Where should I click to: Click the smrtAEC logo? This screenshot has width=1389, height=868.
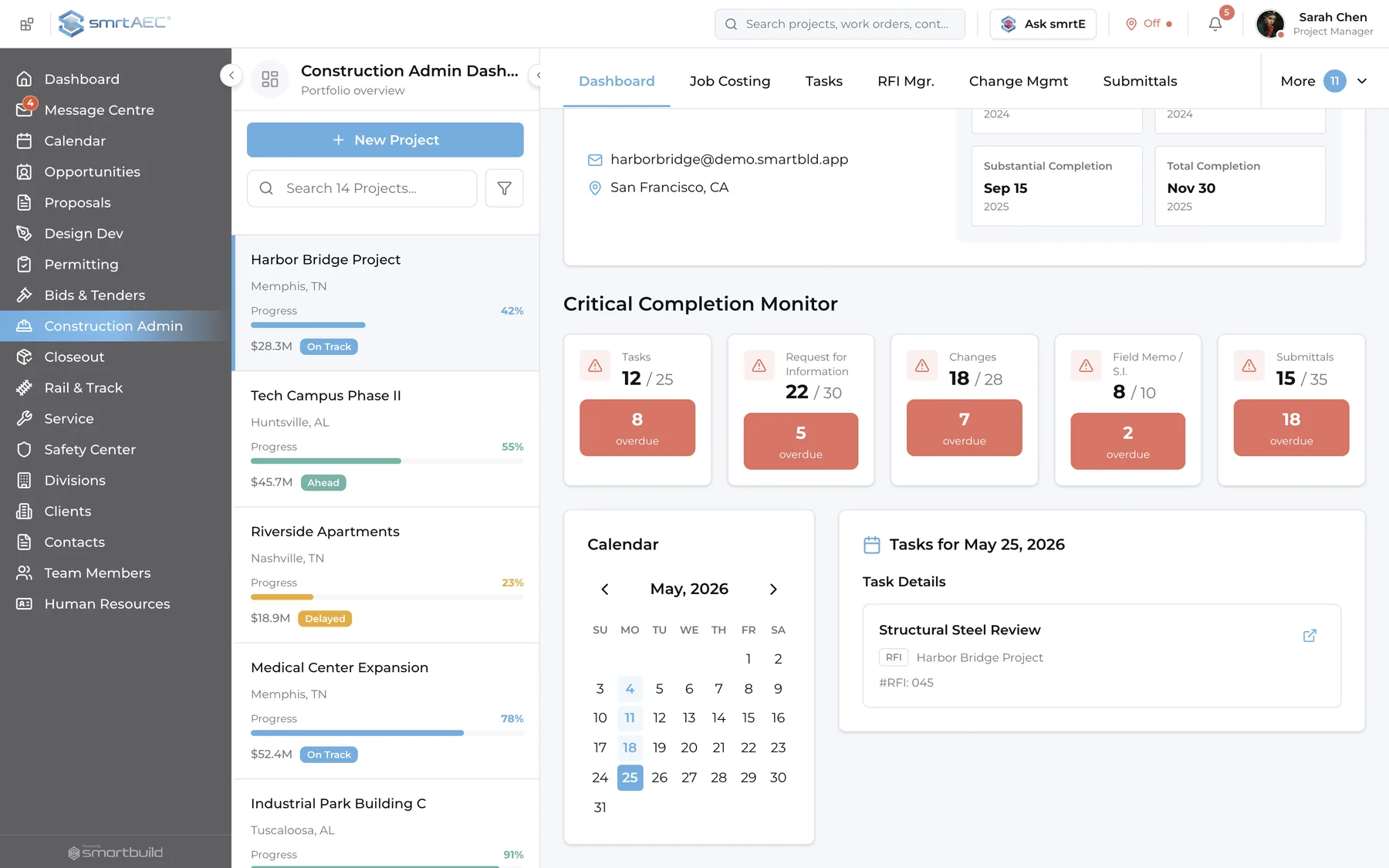tap(114, 23)
